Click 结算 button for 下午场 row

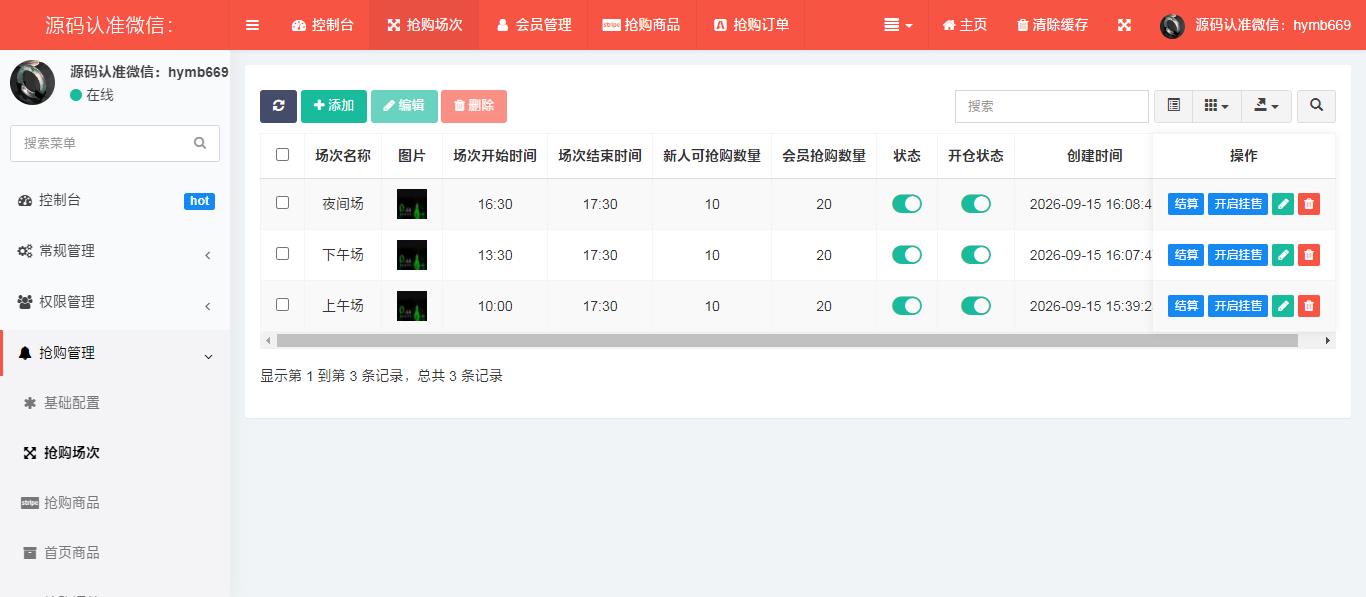coord(1186,255)
